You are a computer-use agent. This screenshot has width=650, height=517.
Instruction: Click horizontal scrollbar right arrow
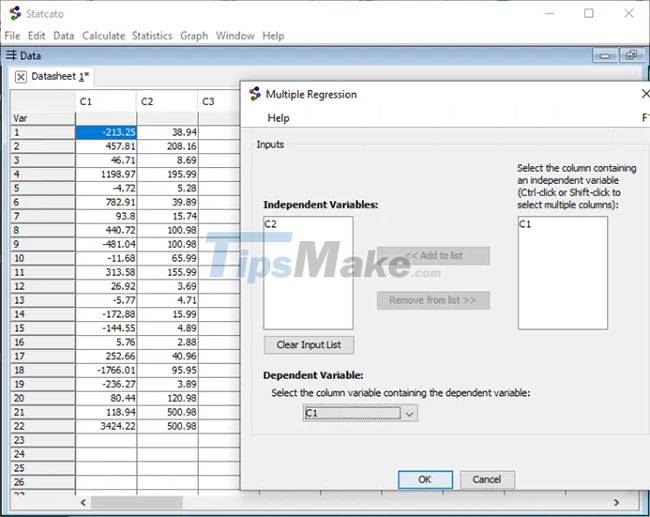click(616, 502)
